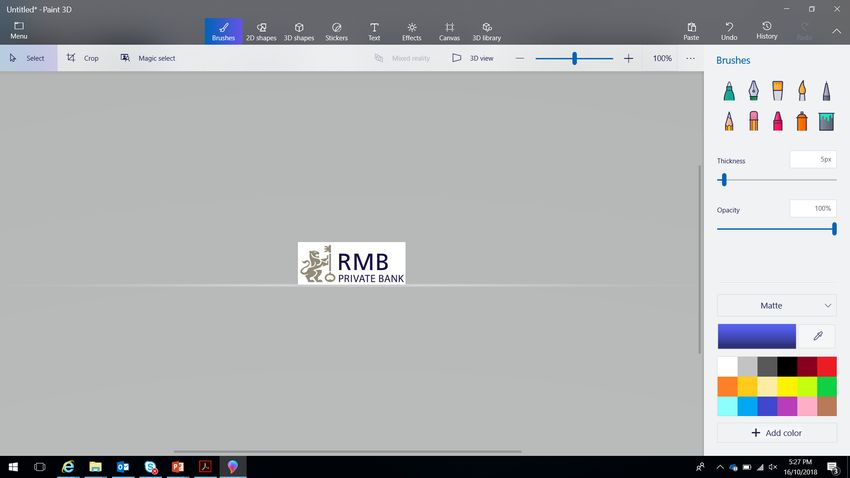Viewport: 850px width, 478px height.
Task: Activate the Select tool
Action: (29, 58)
